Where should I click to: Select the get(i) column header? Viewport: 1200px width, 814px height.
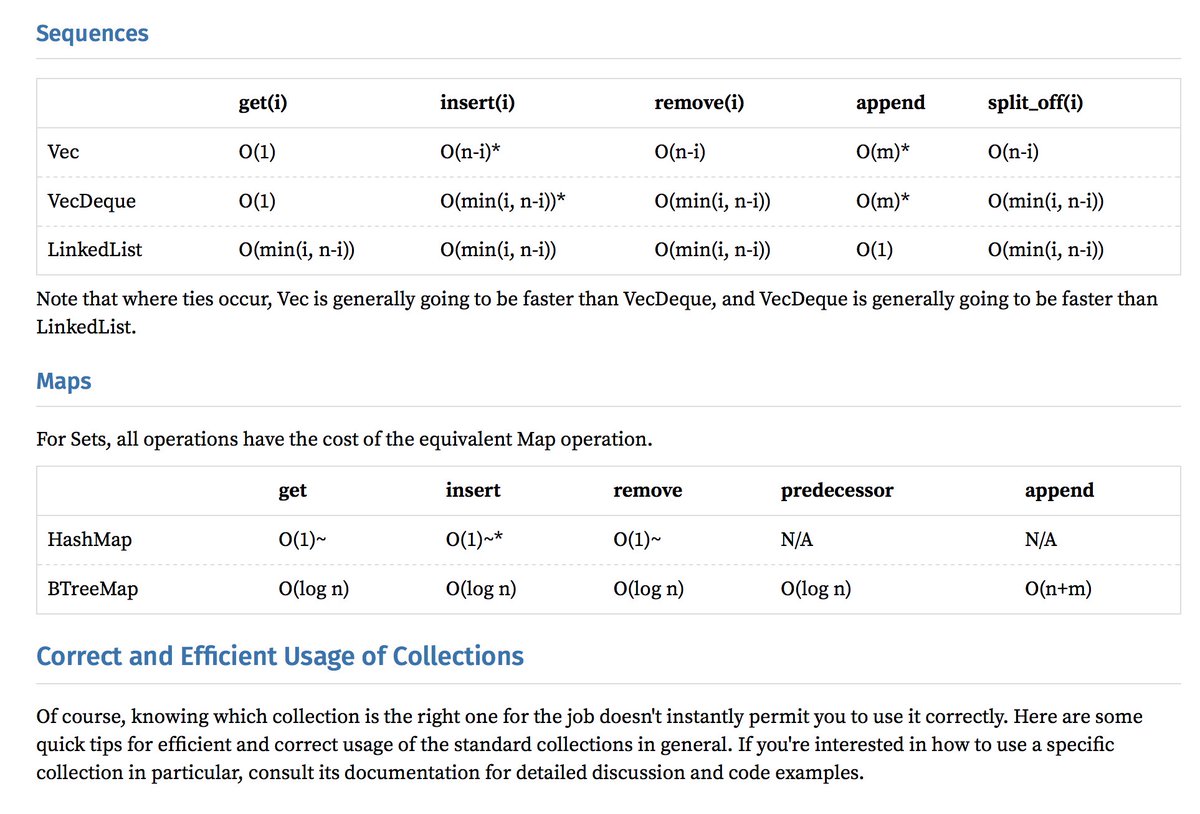pos(264,103)
